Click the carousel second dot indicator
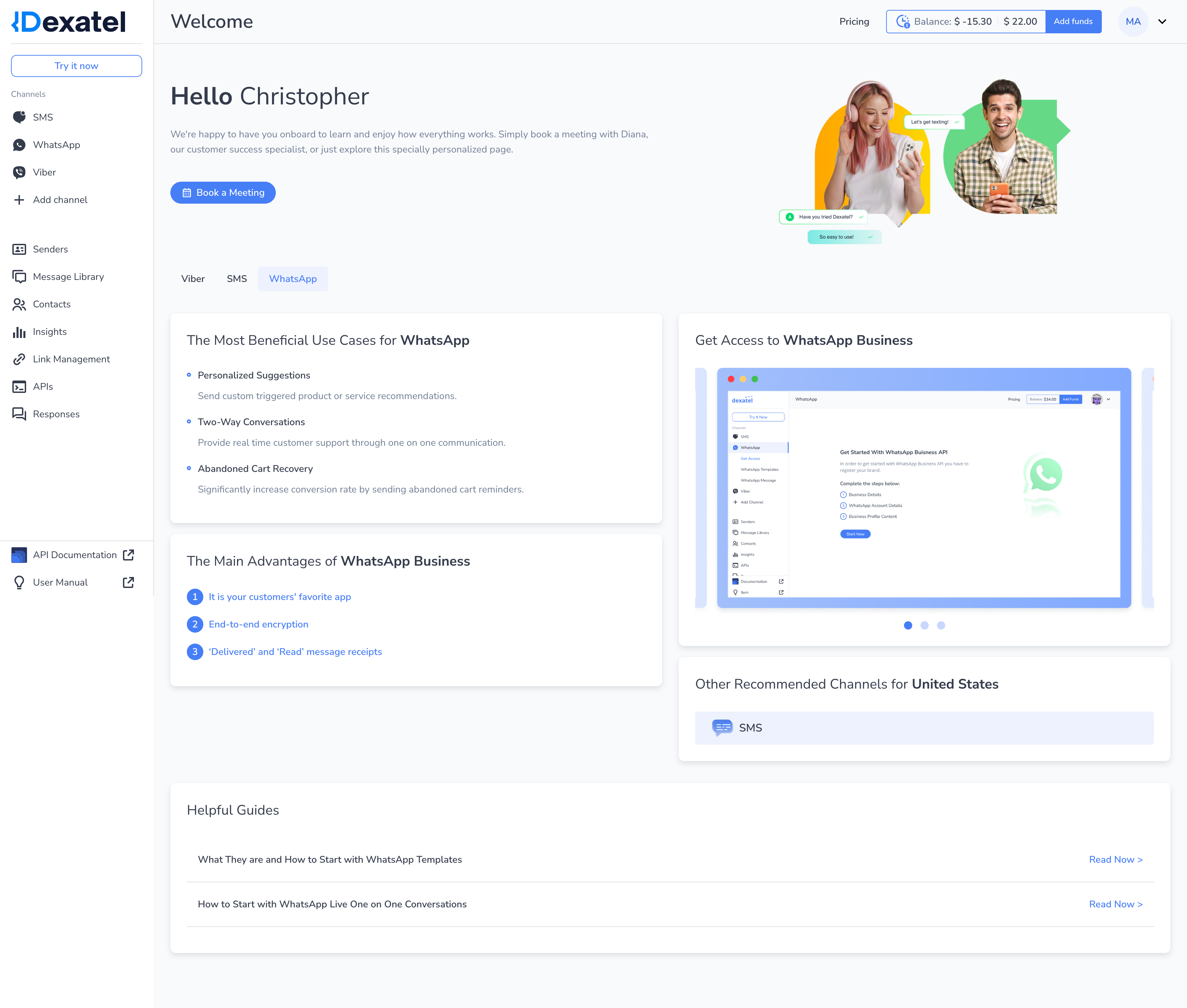Screen dimensions: 1187x1008 [x=924, y=625]
